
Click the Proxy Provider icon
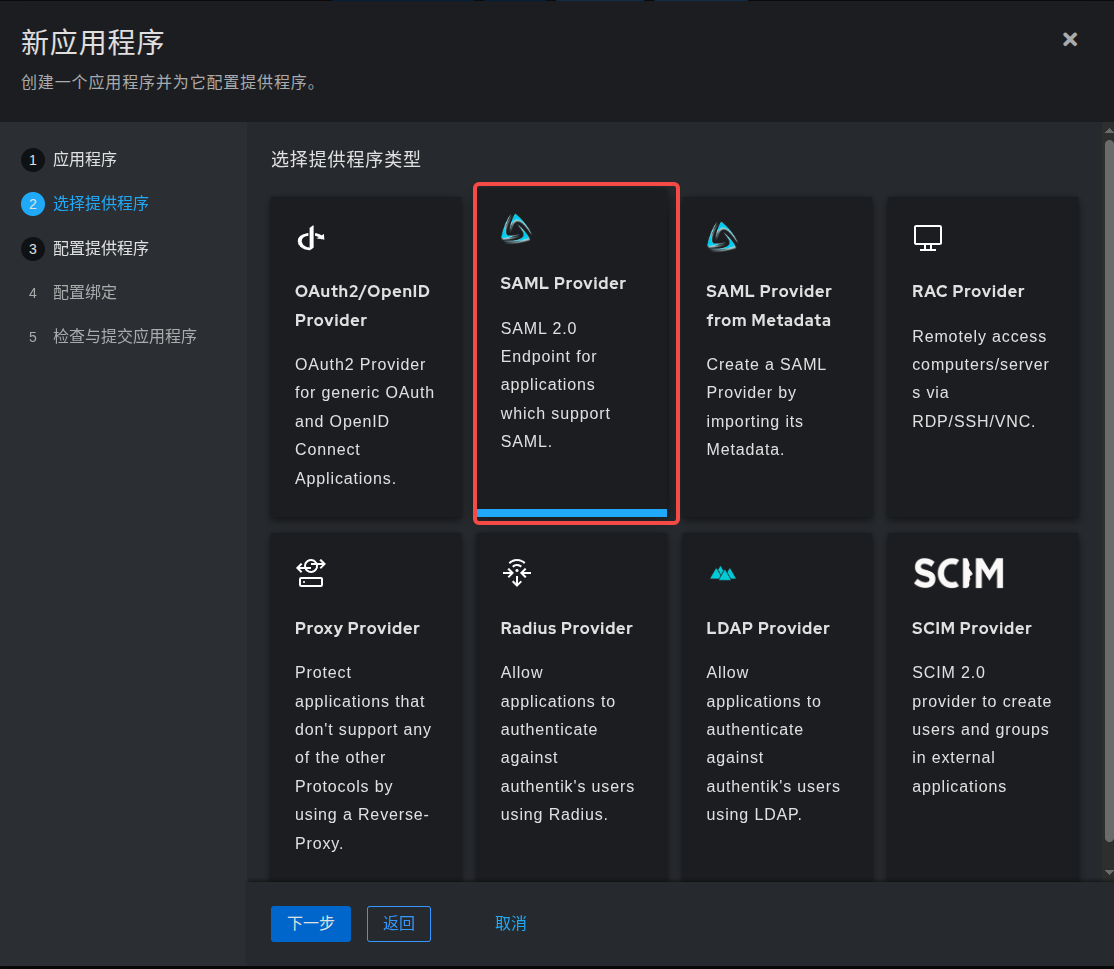(x=310, y=573)
